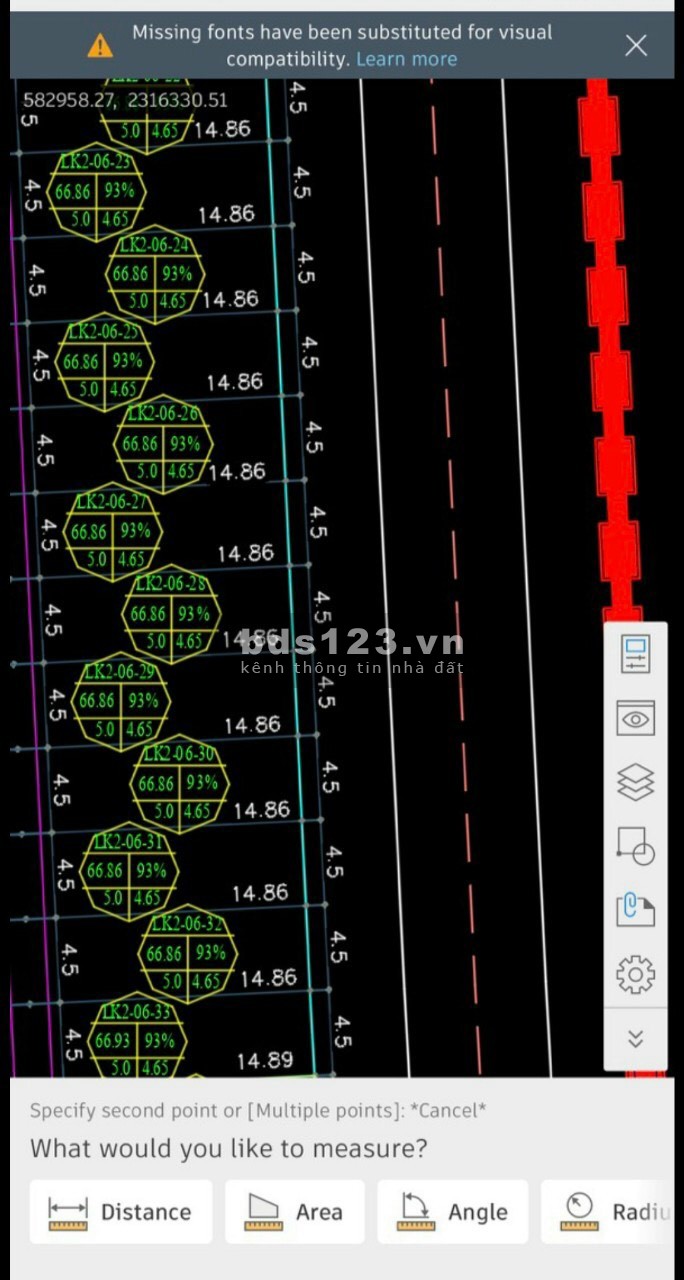Screen dimensions: 684x1280
Task: Select lot label LK2-06-23
Action: tap(96, 164)
